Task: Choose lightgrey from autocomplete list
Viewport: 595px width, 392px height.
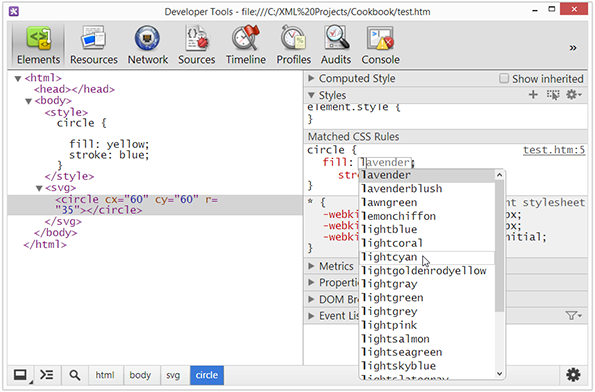Action: pos(427,312)
